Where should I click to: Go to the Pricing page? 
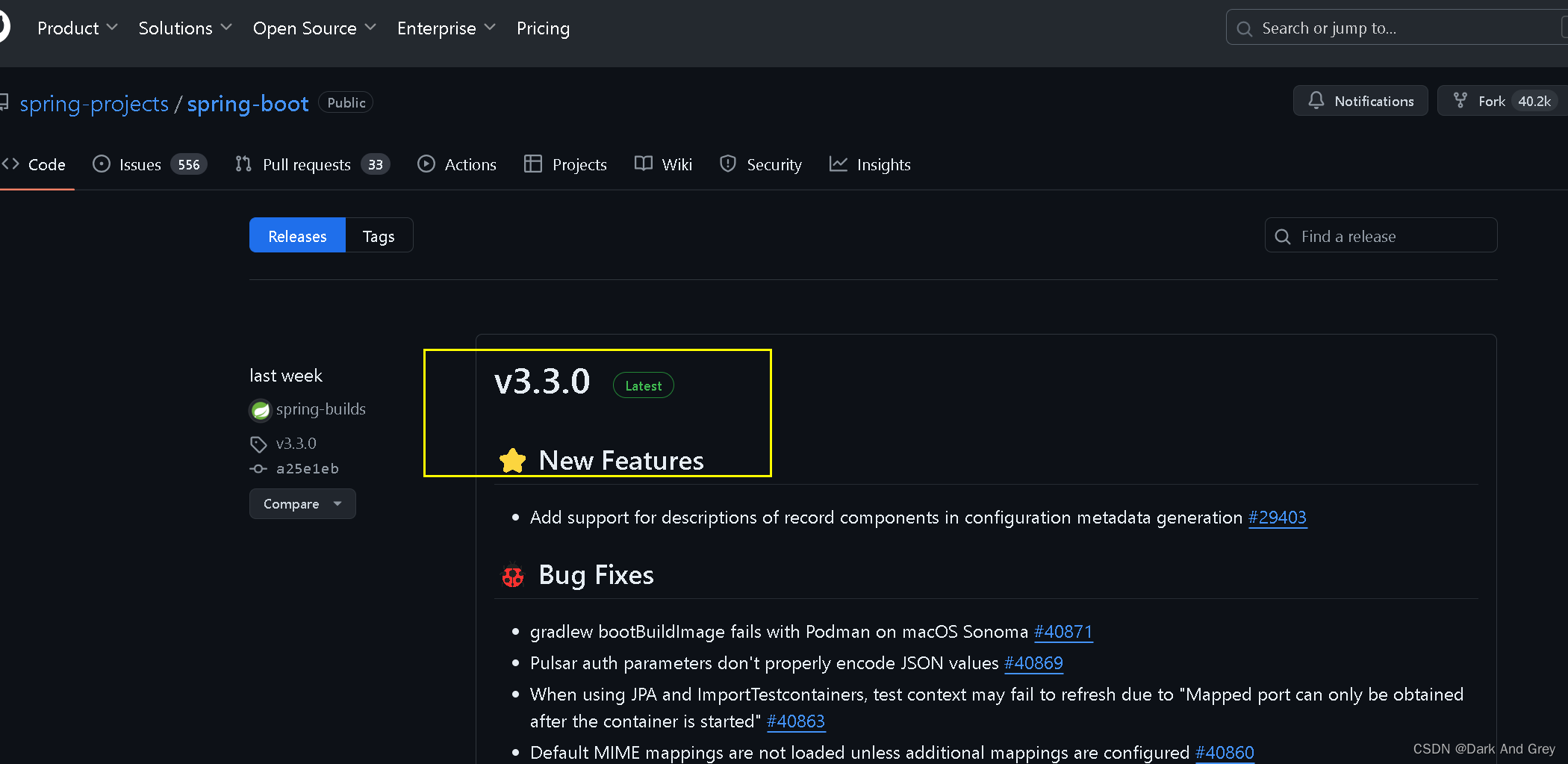tap(543, 28)
